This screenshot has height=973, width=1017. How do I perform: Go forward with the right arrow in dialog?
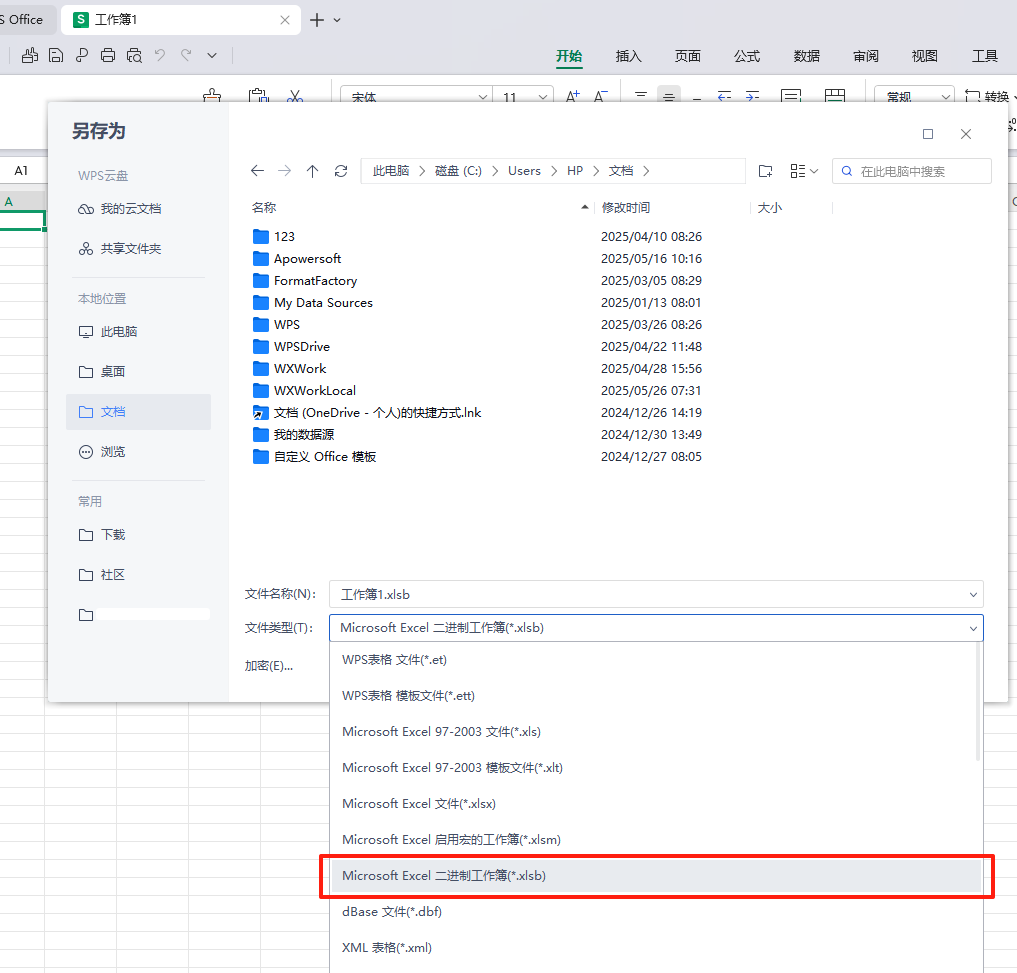click(x=284, y=171)
